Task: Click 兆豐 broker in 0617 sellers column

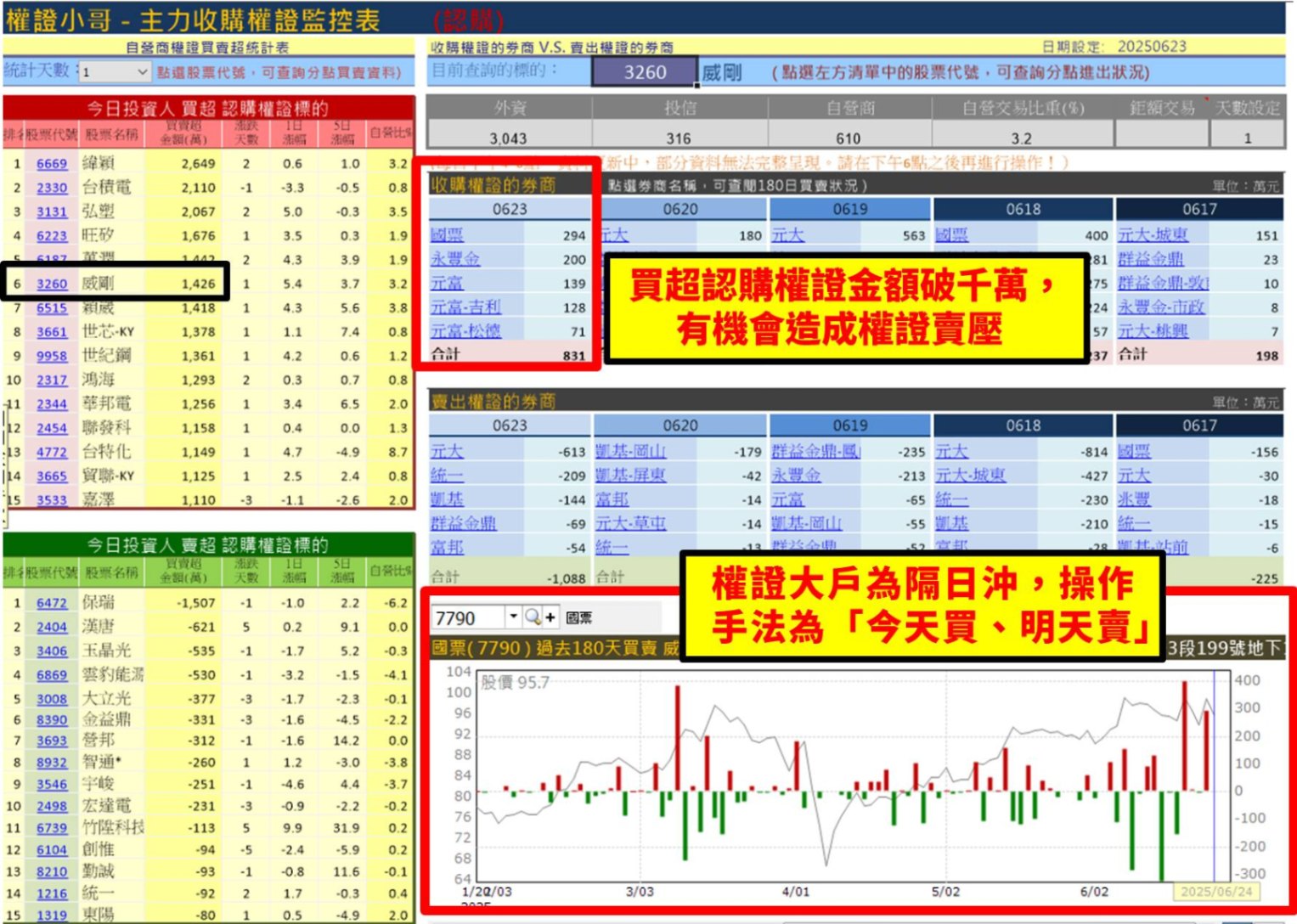Action: pyautogui.click(x=1134, y=499)
